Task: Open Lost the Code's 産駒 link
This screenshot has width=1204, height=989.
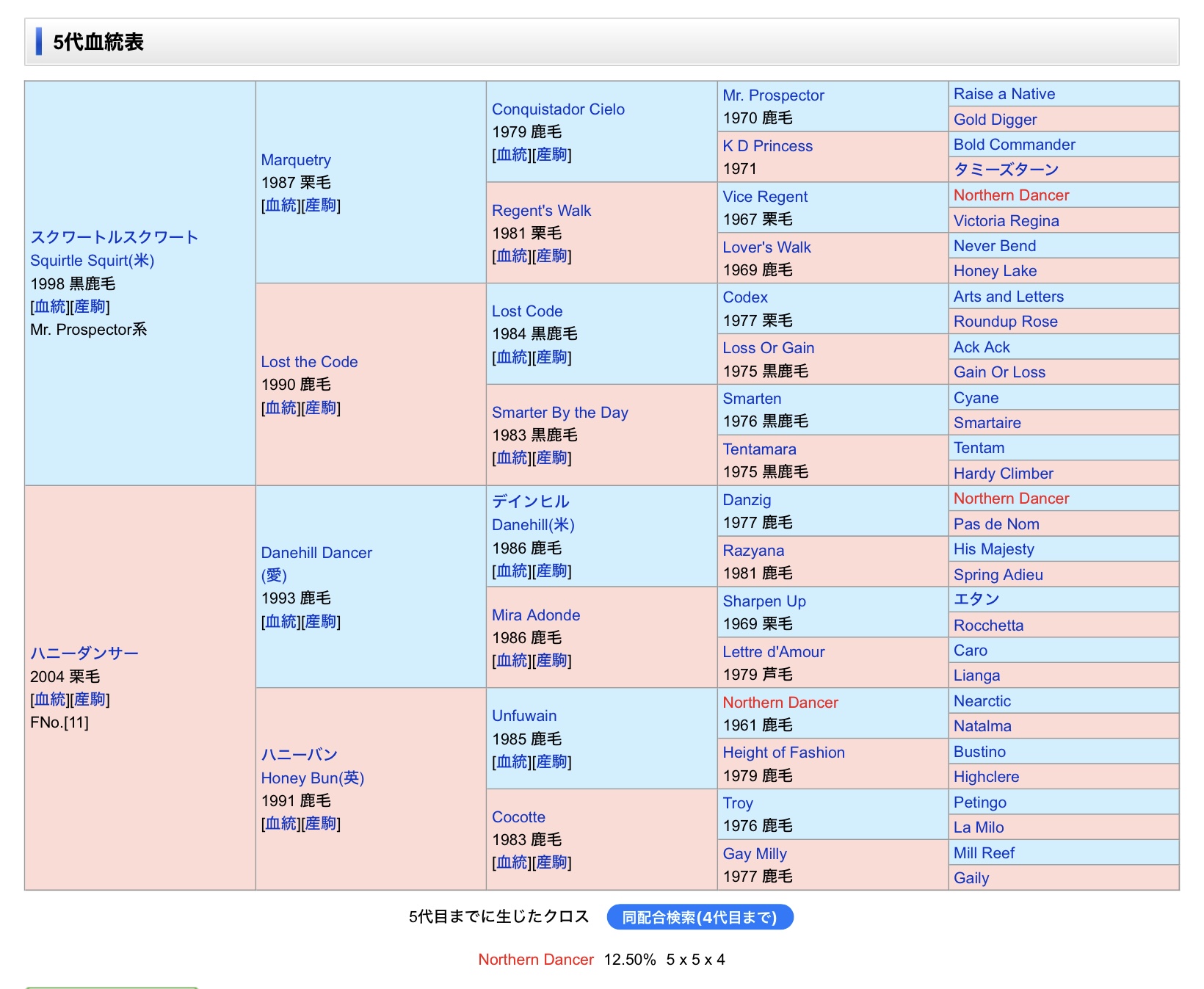Action: click(321, 408)
